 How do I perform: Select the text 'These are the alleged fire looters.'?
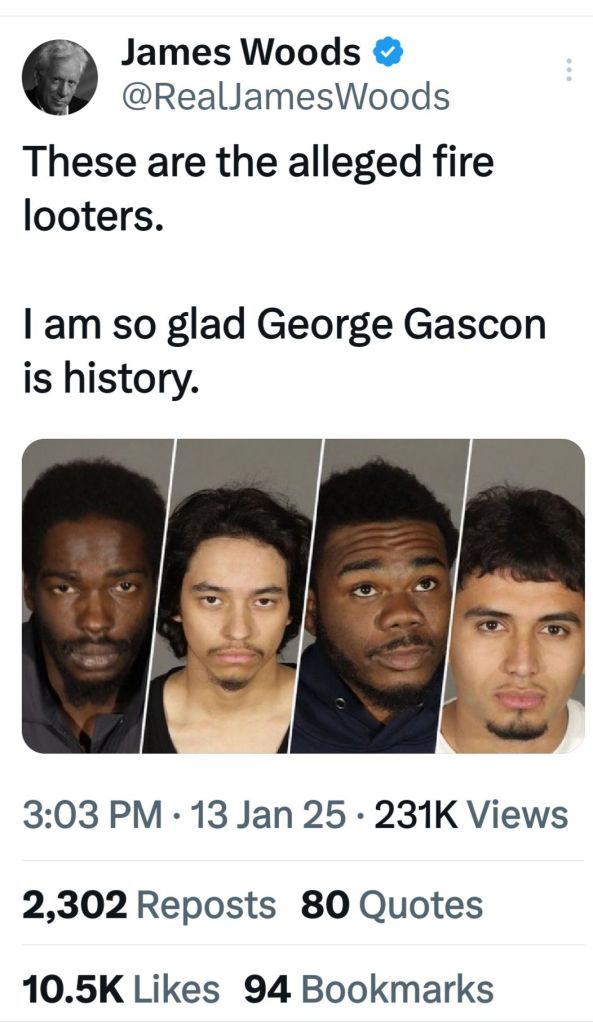point(258,188)
